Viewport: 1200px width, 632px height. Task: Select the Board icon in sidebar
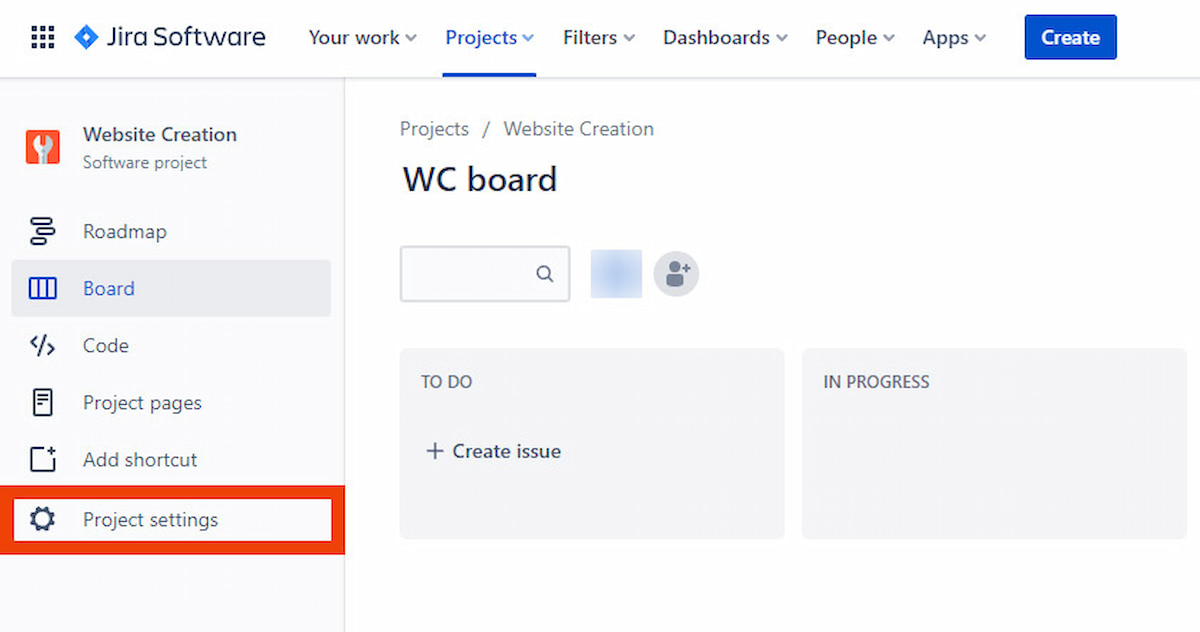(x=44, y=288)
